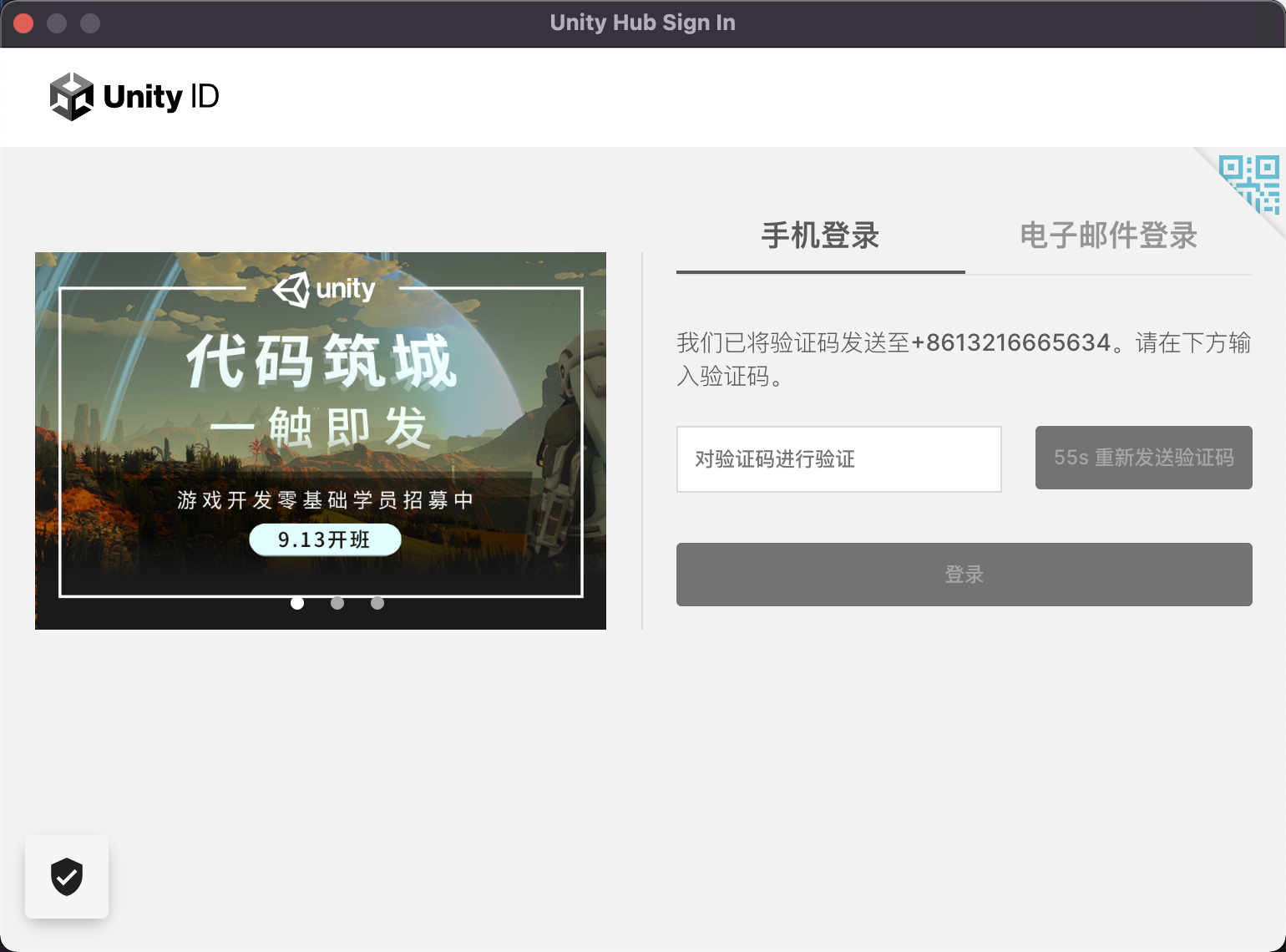The image size is (1286, 952).
Task: Select the 电子邮件登录 tab
Action: click(x=1109, y=236)
